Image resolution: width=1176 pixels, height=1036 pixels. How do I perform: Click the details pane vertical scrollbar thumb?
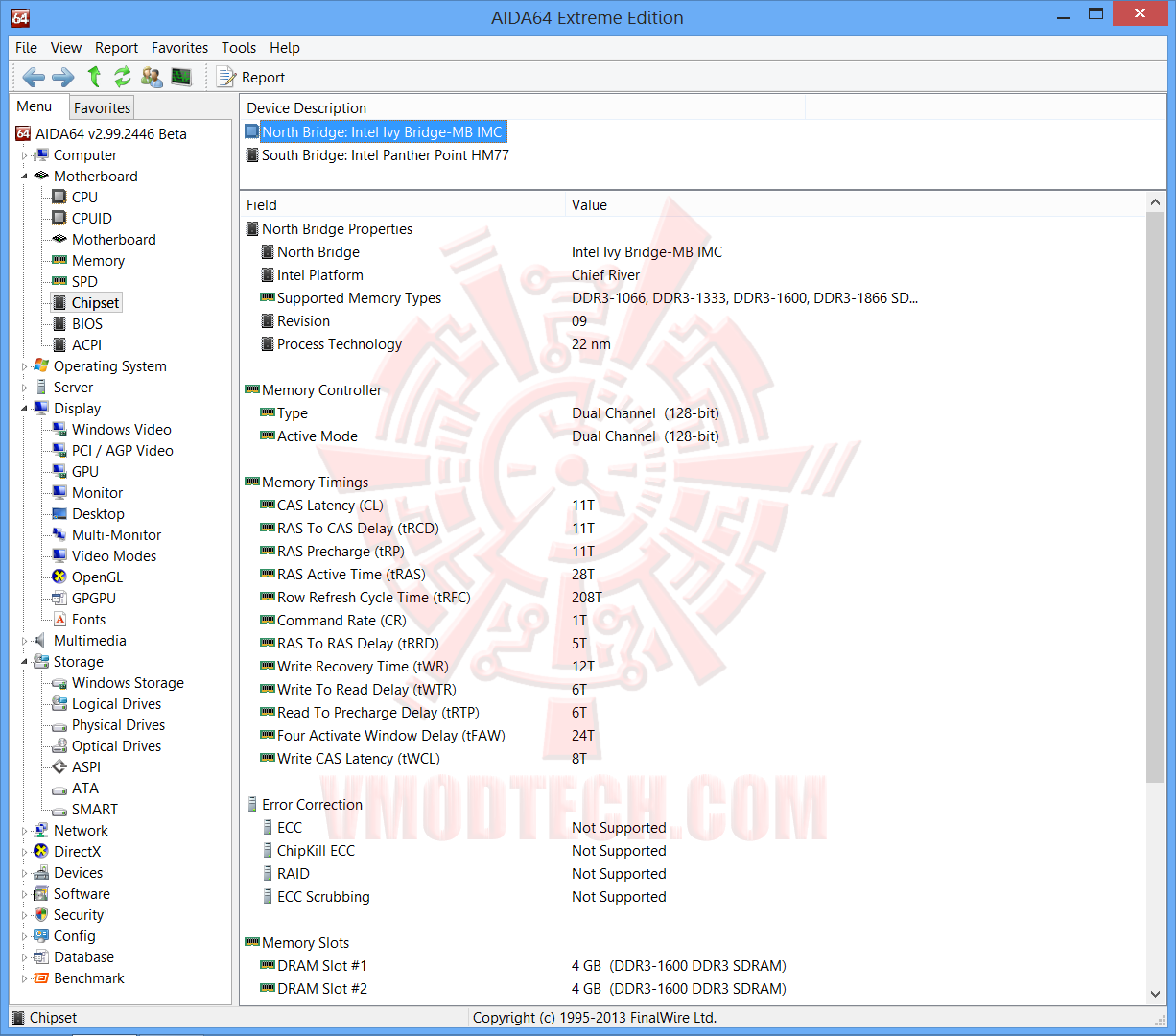point(1155,498)
